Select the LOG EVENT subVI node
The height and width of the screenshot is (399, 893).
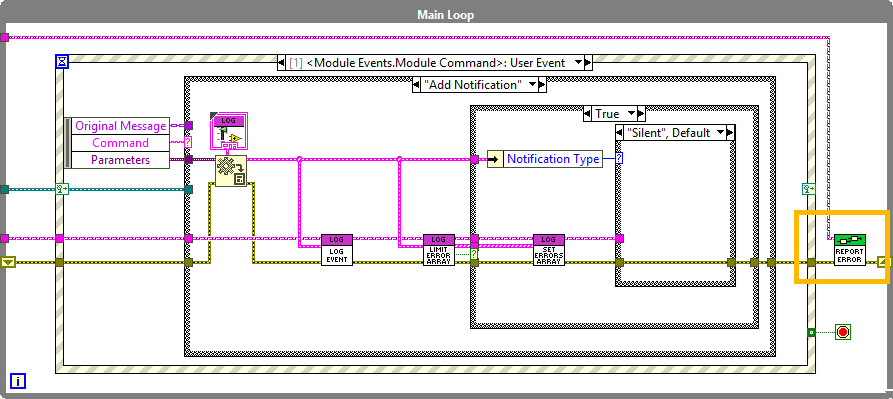[337, 250]
